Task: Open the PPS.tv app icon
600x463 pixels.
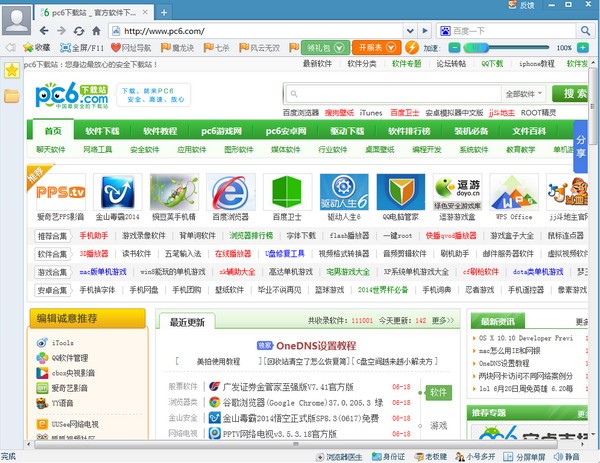Action: click(60, 191)
